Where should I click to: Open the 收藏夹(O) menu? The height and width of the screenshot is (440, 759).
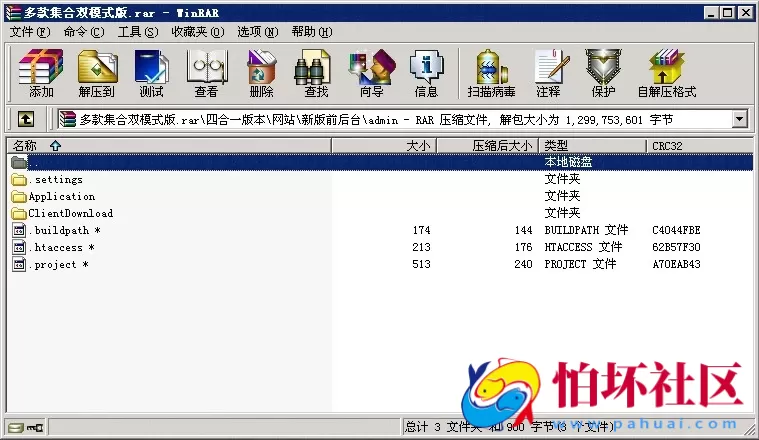[197, 32]
